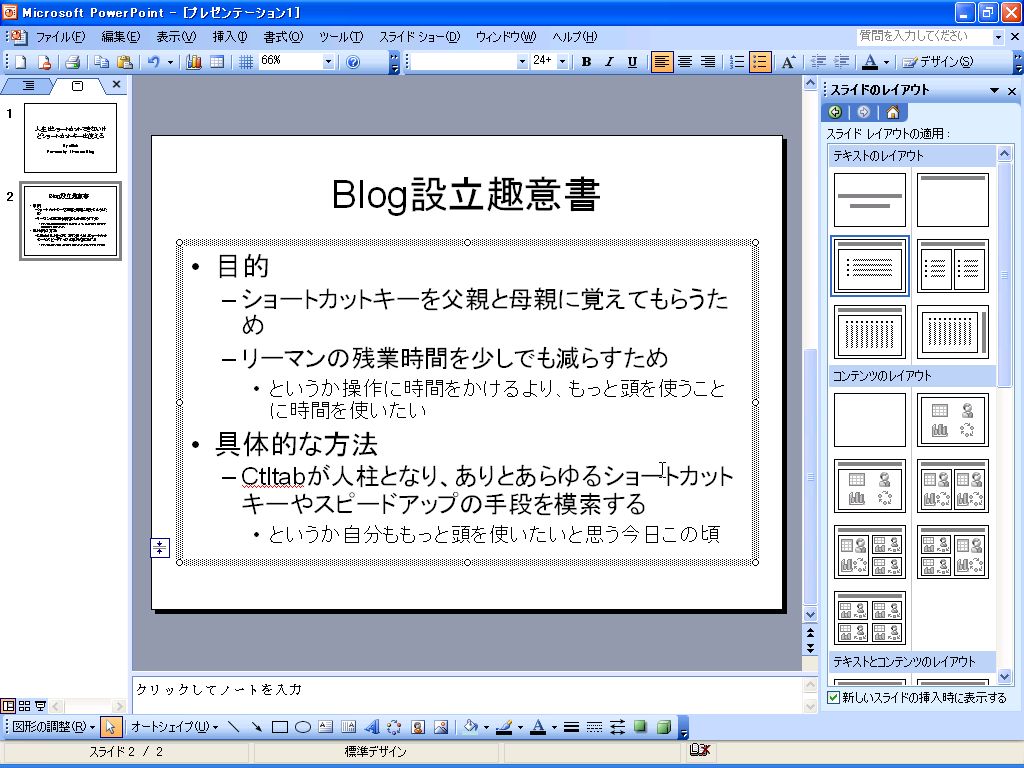This screenshot has height=768, width=1024.
Task: Click the Copy icon
Action: point(101,62)
